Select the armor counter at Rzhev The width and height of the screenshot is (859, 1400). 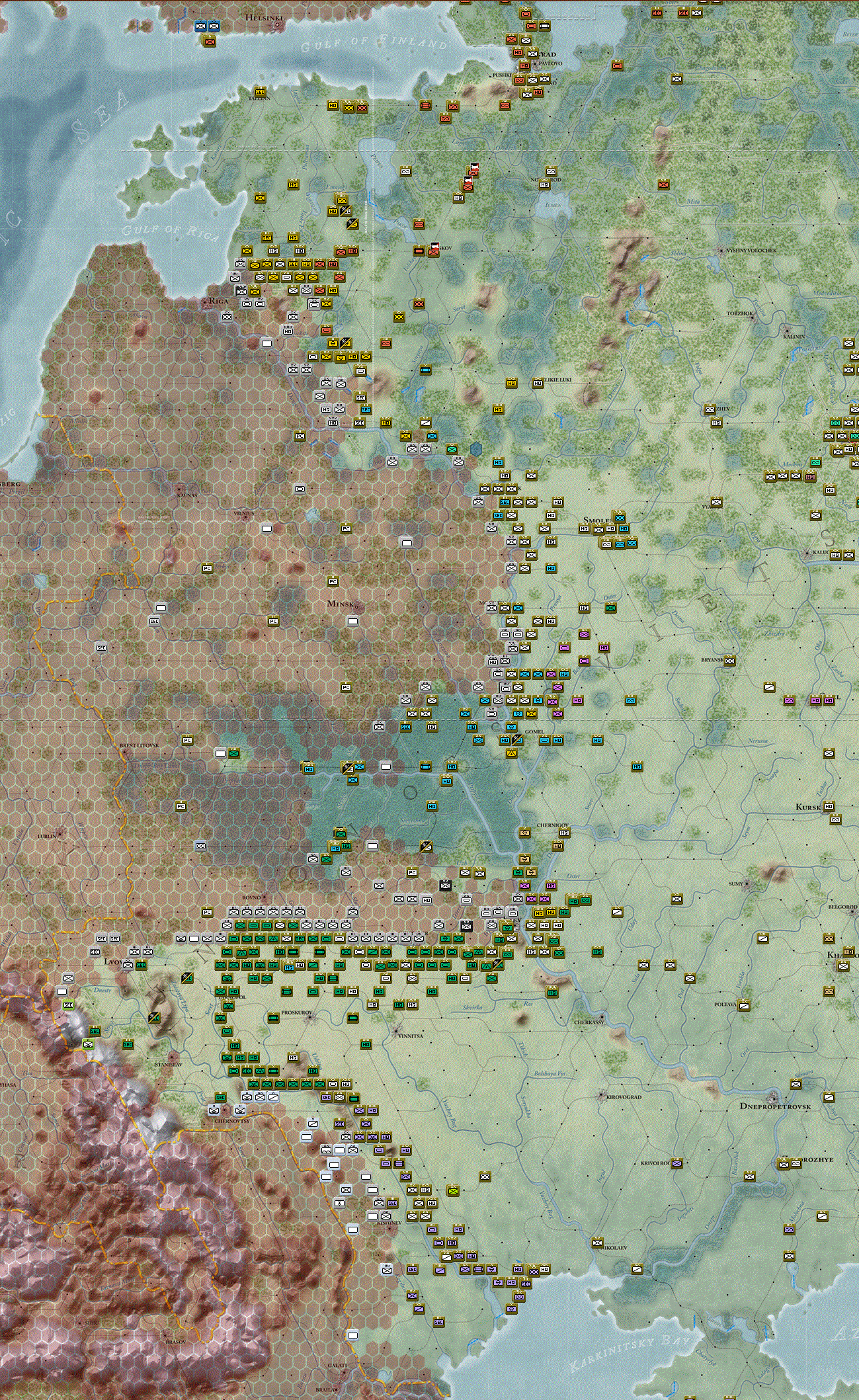click(710, 409)
